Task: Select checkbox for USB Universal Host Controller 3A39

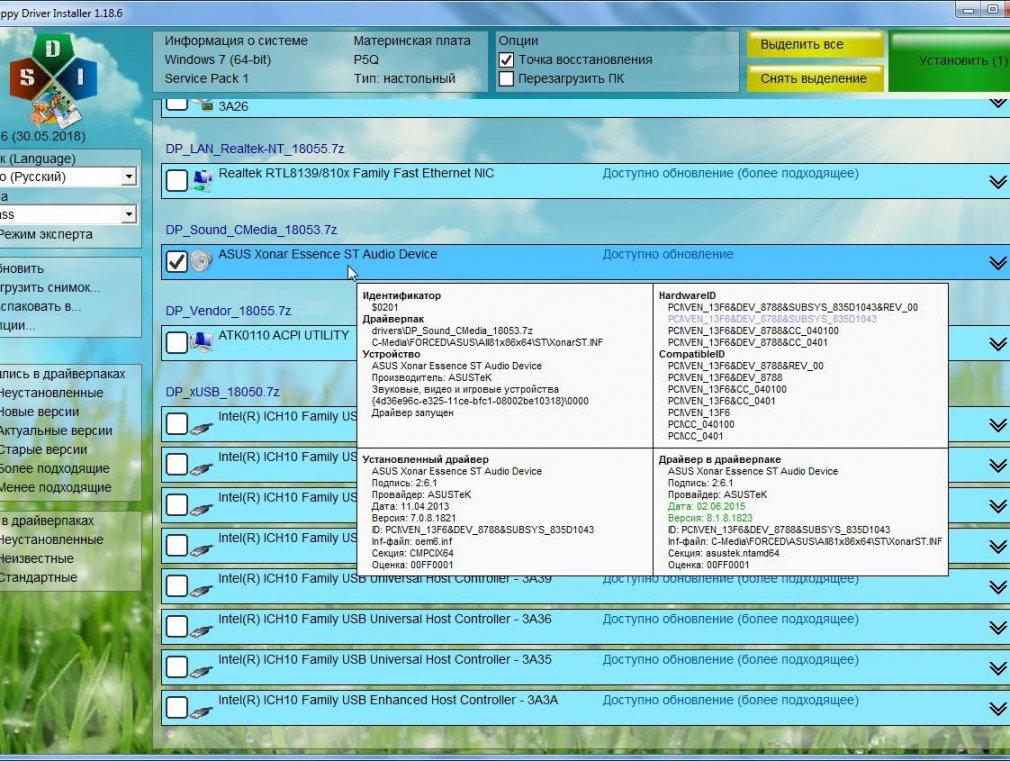Action: (176, 586)
